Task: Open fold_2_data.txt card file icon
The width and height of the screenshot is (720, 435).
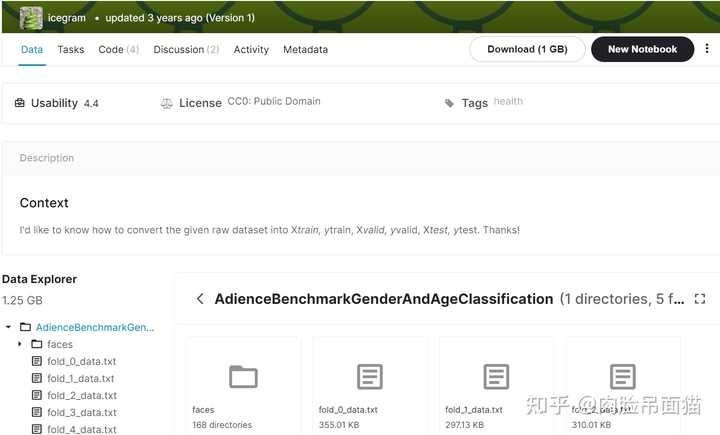Action: 623,376
